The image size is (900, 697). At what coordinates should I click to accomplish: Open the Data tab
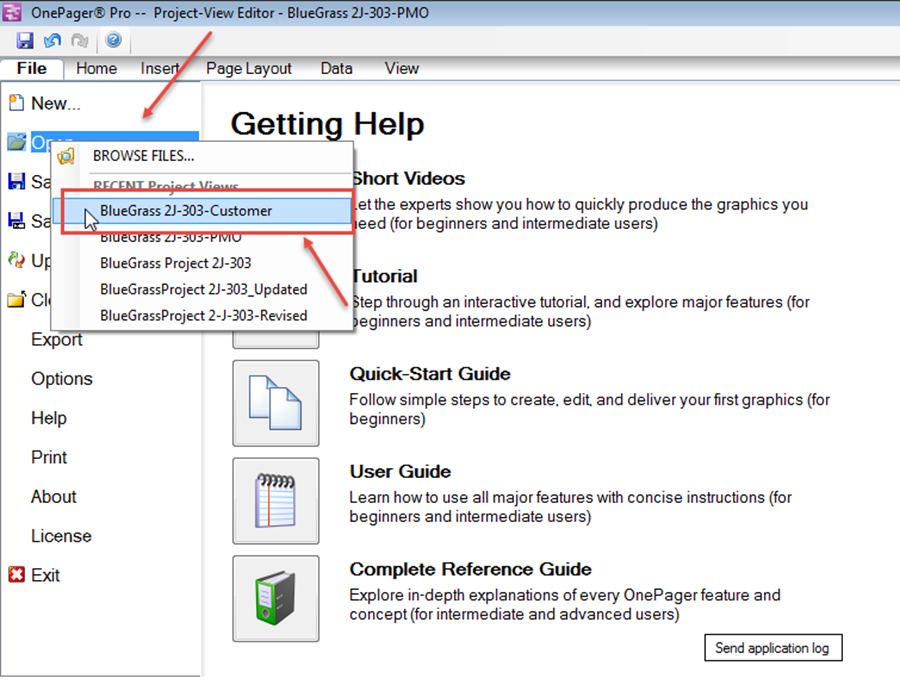pos(336,68)
